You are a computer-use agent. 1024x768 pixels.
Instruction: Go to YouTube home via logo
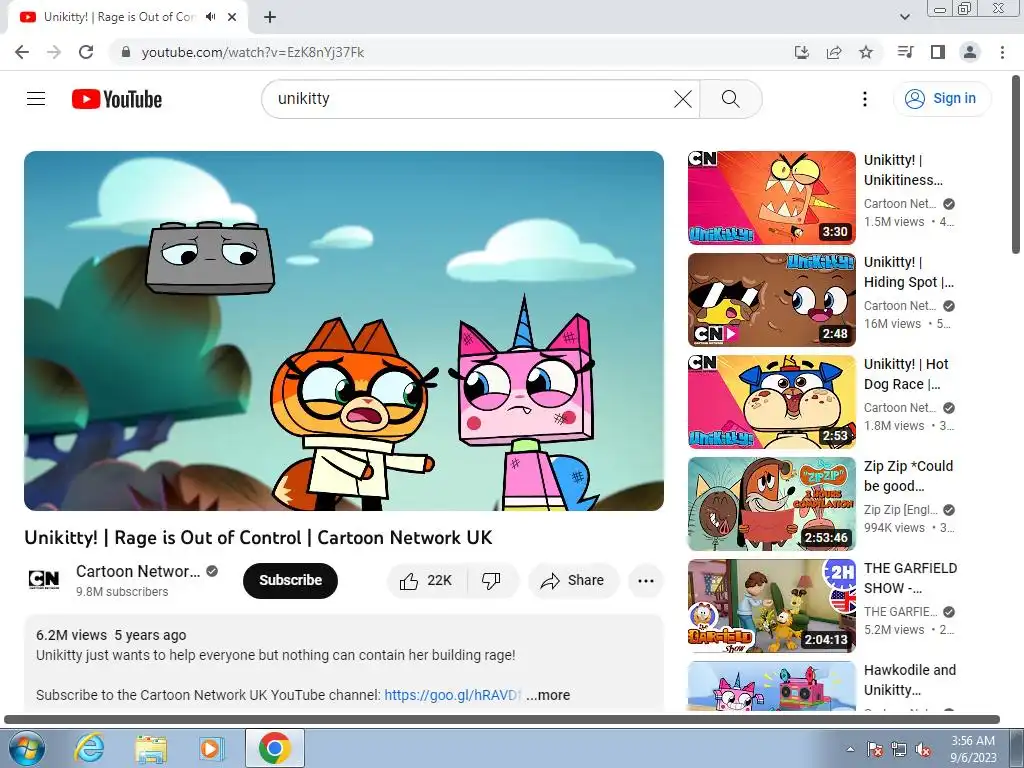pyautogui.click(x=117, y=99)
